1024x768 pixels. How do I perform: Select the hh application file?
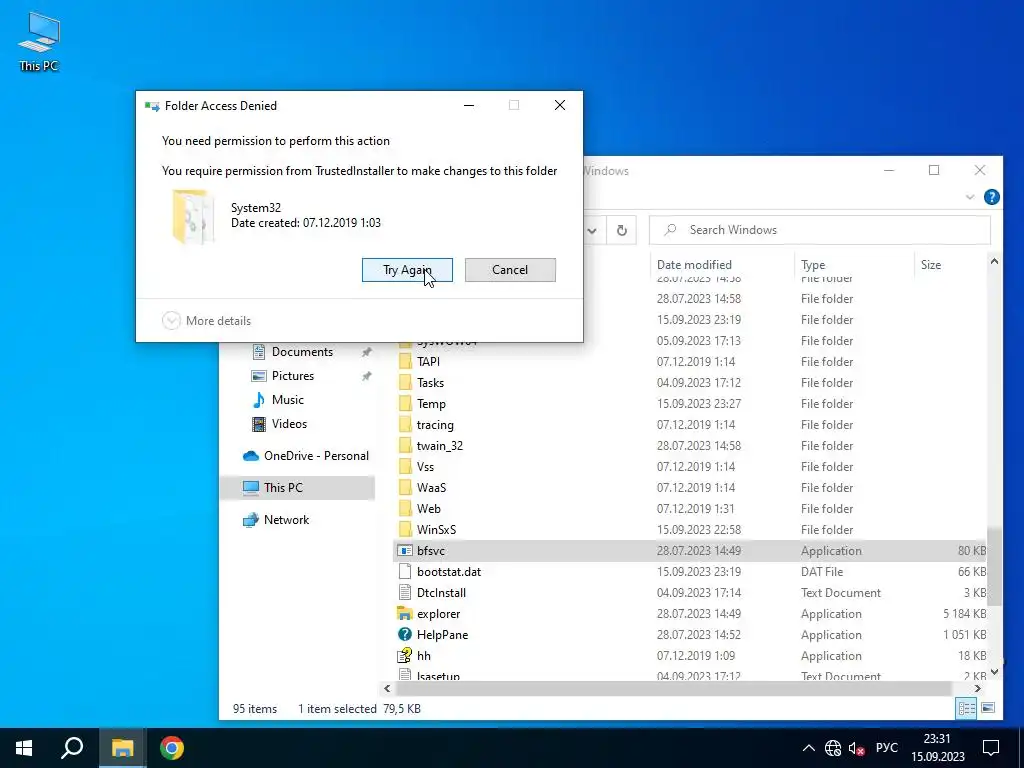pyautogui.click(x=423, y=656)
